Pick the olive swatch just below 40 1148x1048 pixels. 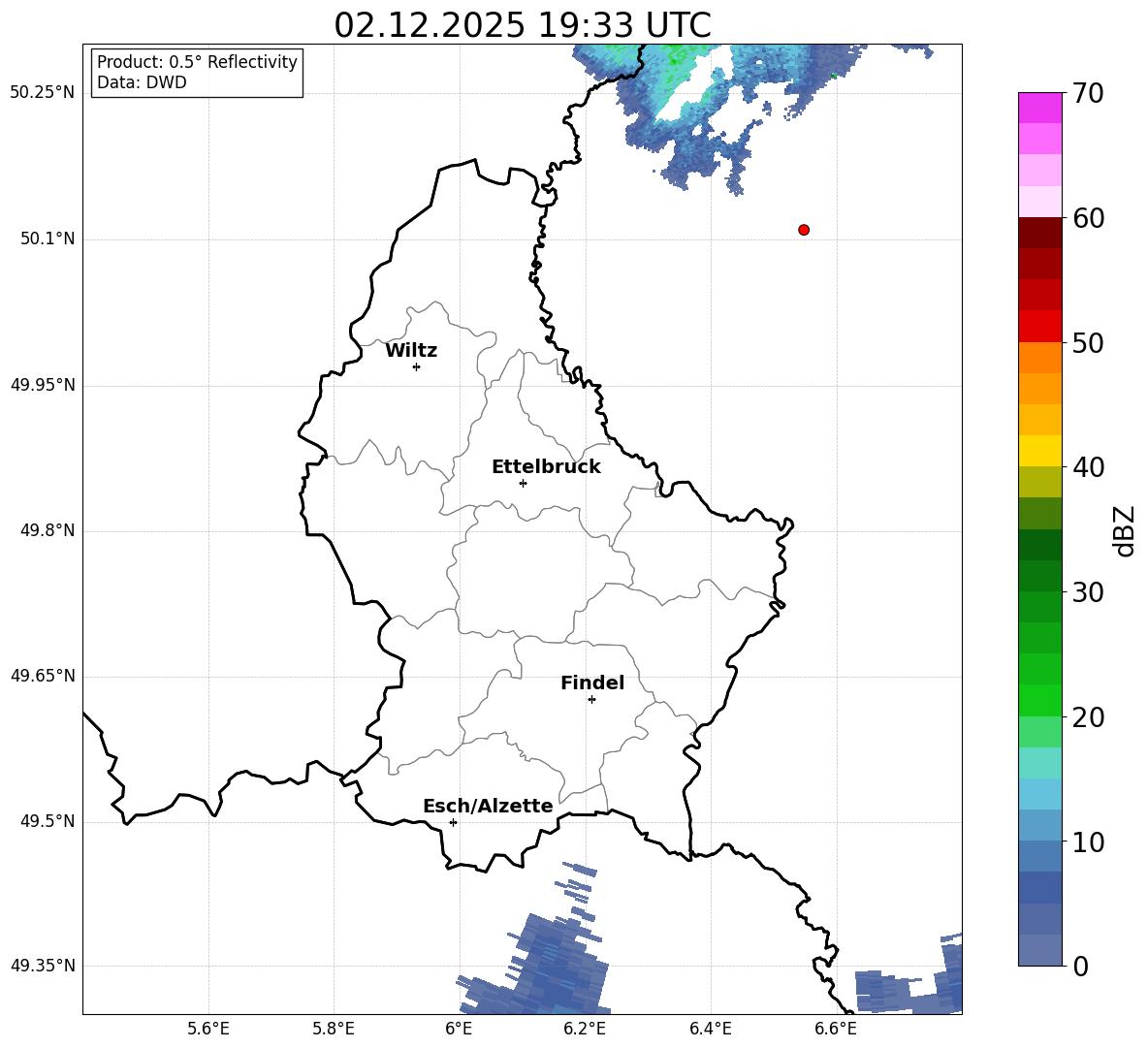click(x=1039, y=482)
